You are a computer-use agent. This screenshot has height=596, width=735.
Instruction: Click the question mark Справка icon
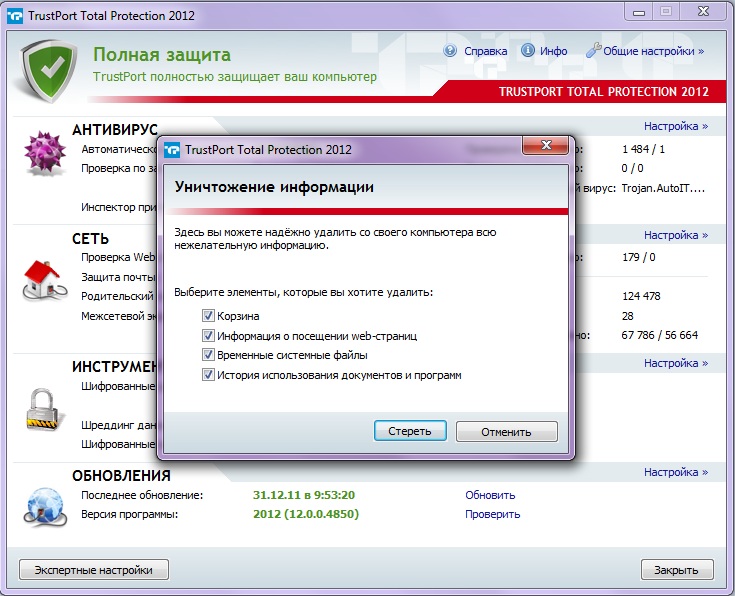click(450, 51)
